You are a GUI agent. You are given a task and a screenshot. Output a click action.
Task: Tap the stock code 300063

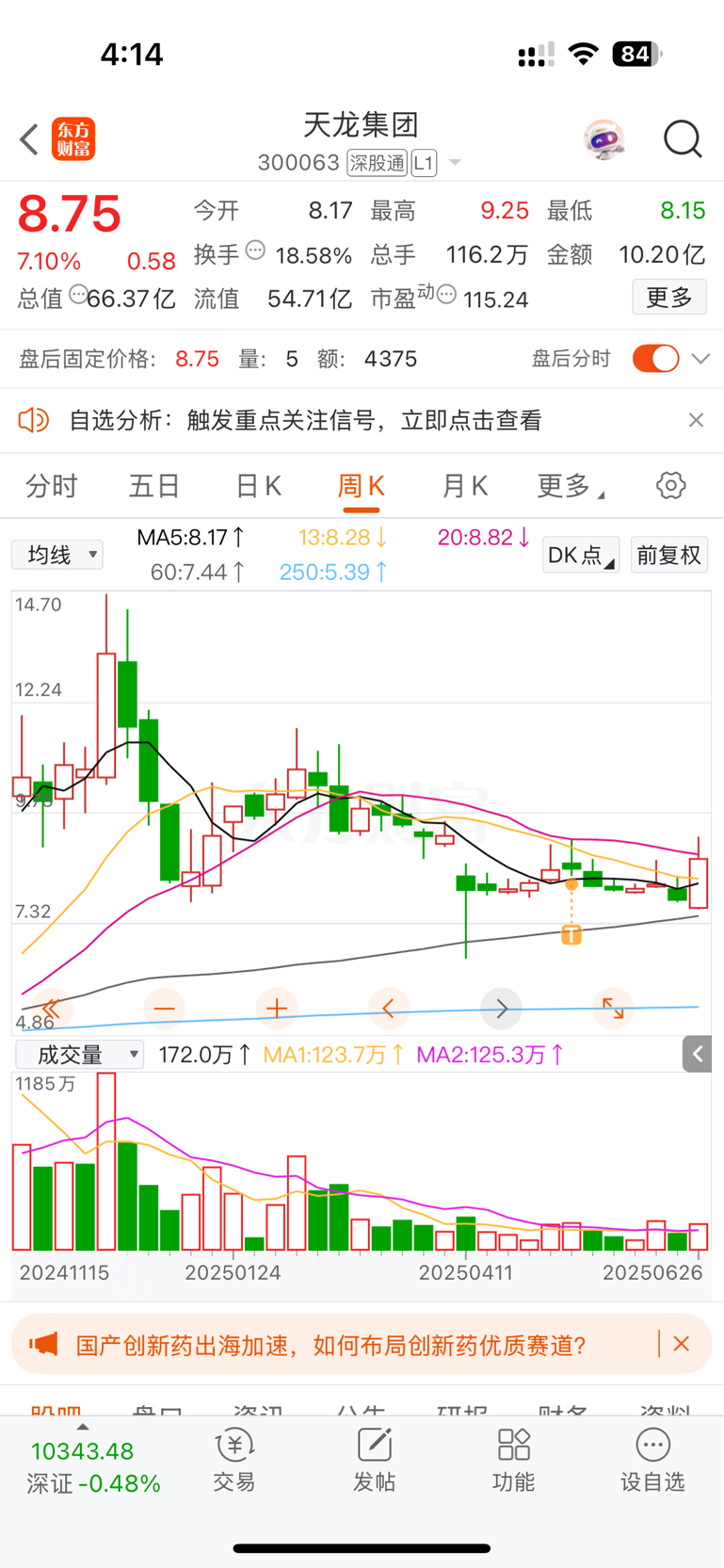tap(298, 163)
